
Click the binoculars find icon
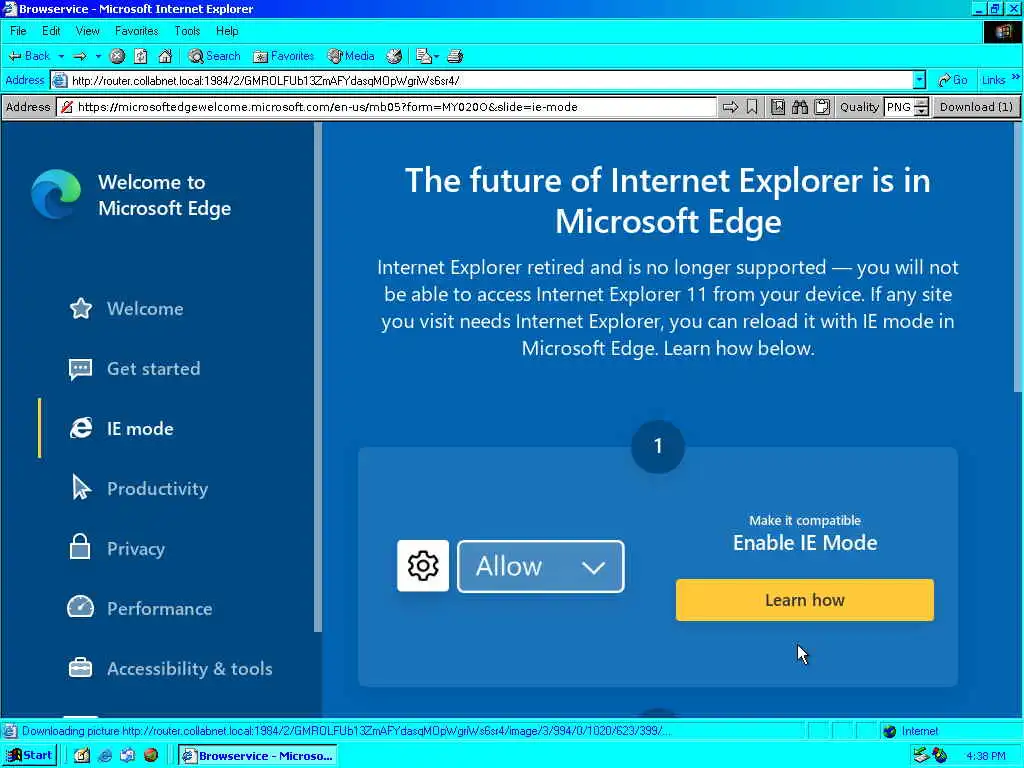pos(800,107)
